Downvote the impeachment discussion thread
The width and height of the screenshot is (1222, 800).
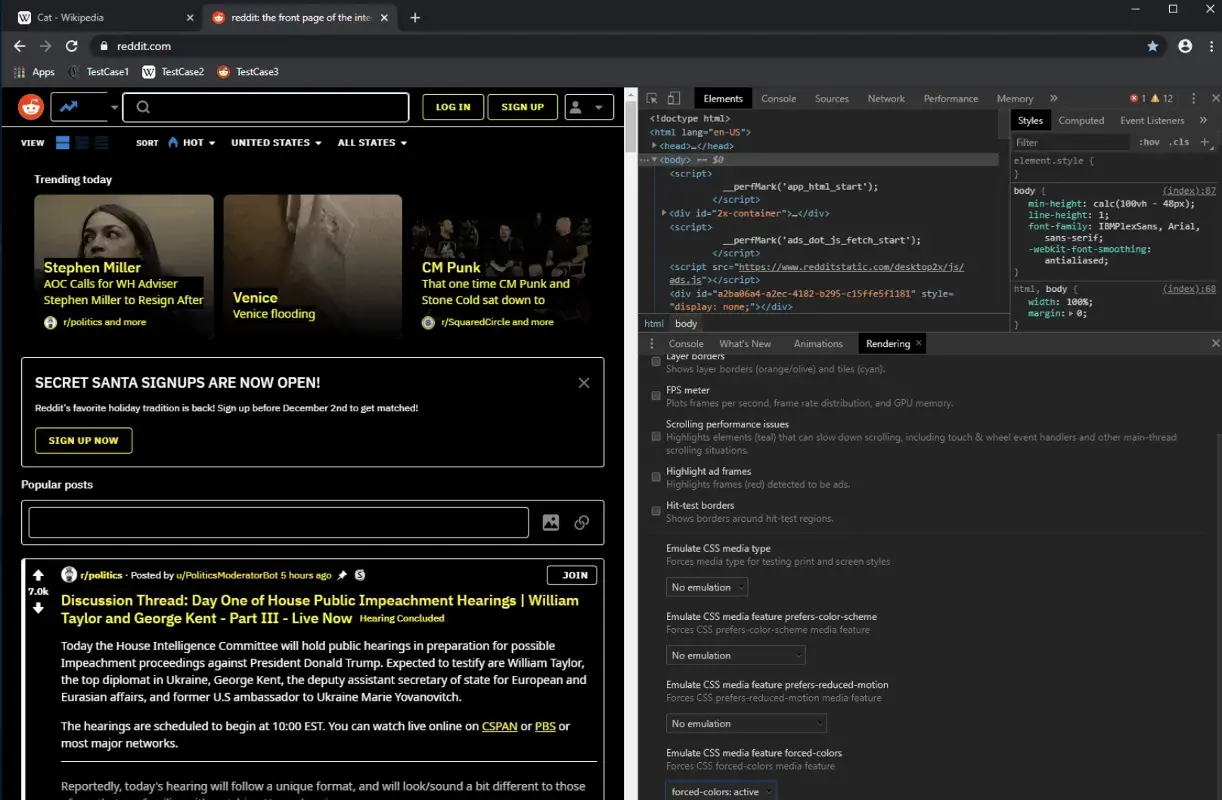pyautogui.click(x=38, y=608)
